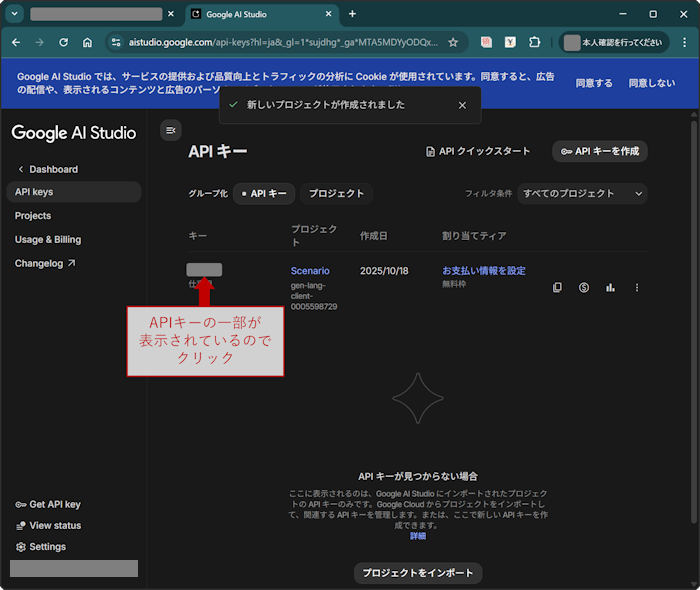Group by API キー toggle
This screenshot has width=700, height=590.
pyautogui.click(x=263, y=193)
